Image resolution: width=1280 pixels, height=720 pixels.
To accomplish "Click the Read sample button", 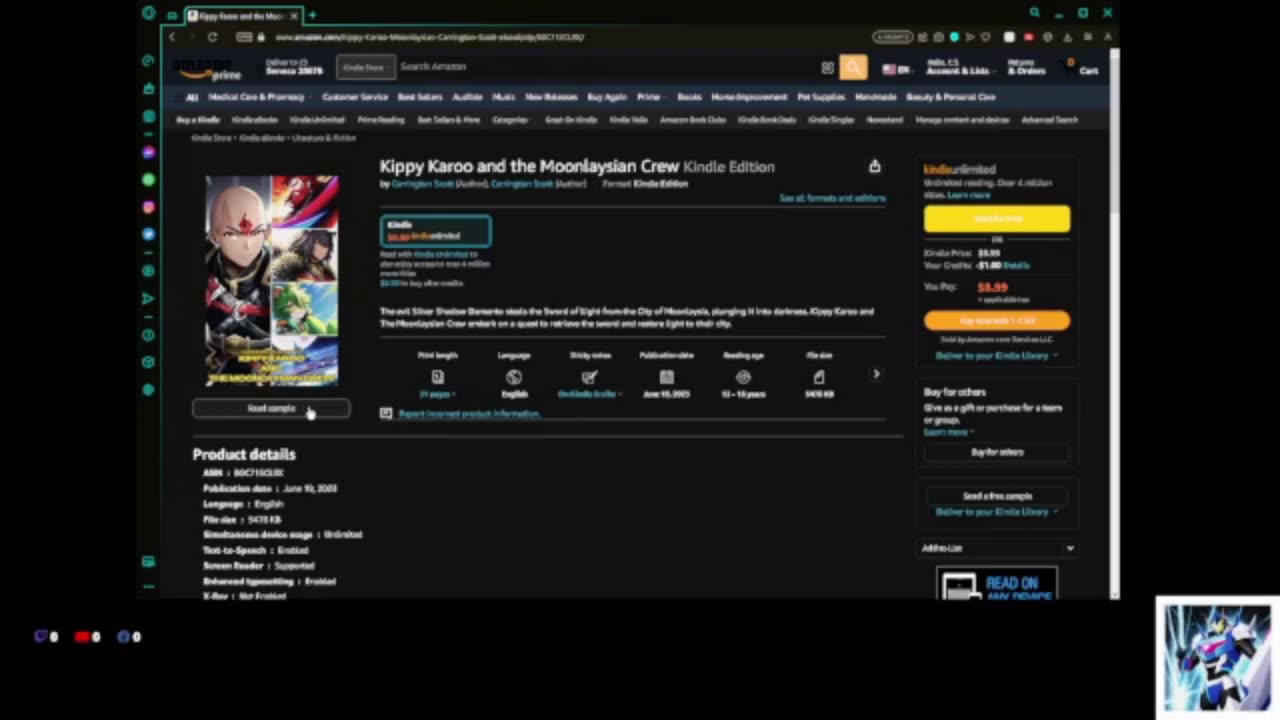I will (x=271, y=408).
